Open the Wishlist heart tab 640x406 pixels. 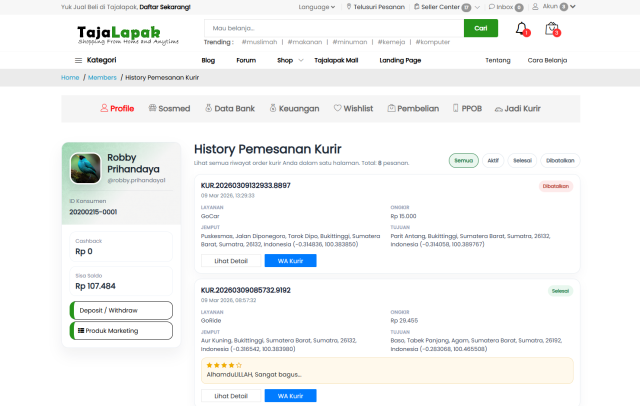(354, 108)
